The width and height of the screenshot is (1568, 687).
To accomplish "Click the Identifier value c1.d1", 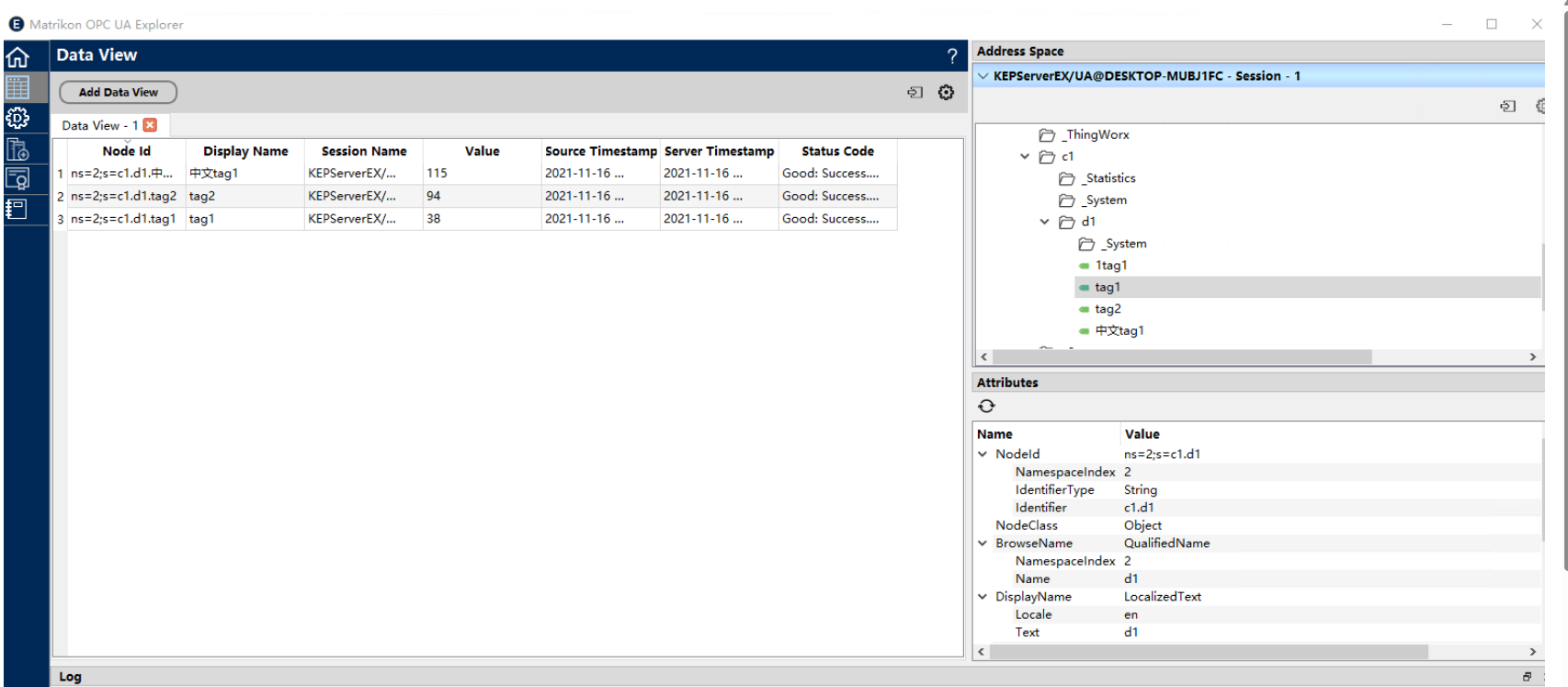I will pyautogui.click(x=1139, y=507).
